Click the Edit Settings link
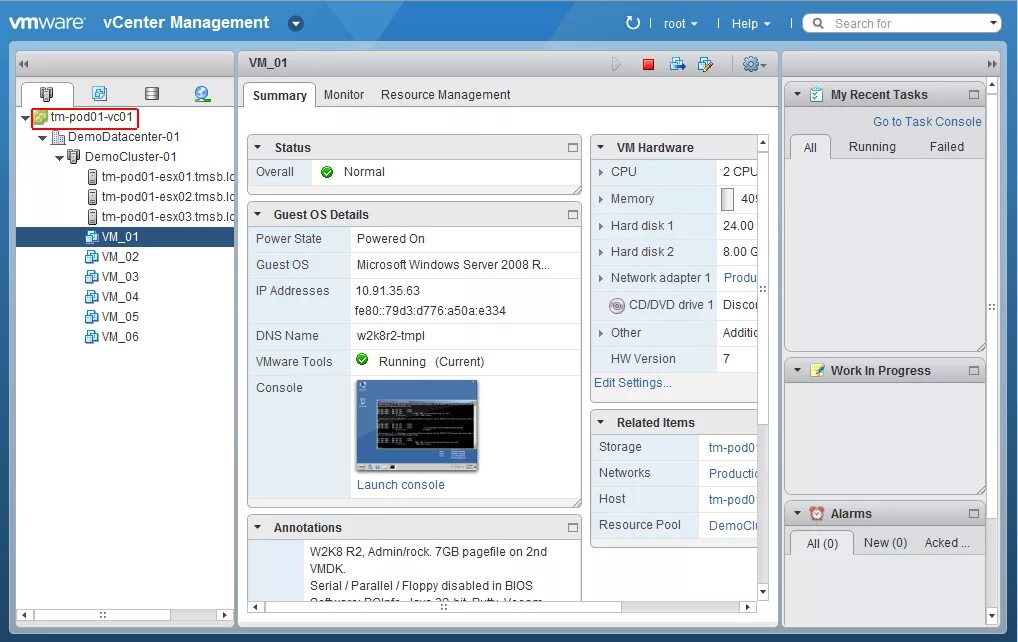 632,383
